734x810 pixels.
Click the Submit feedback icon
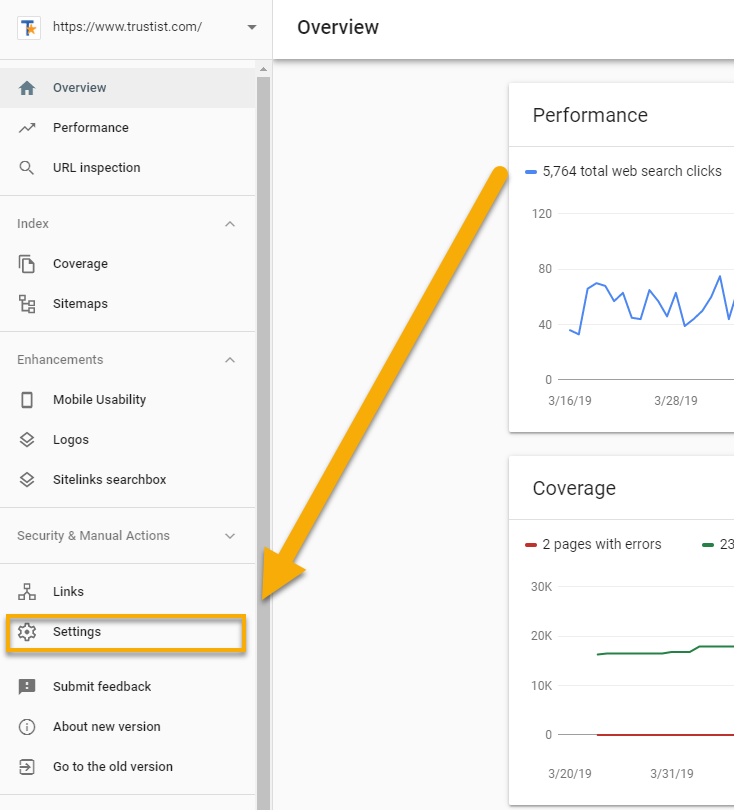[26, 686]
